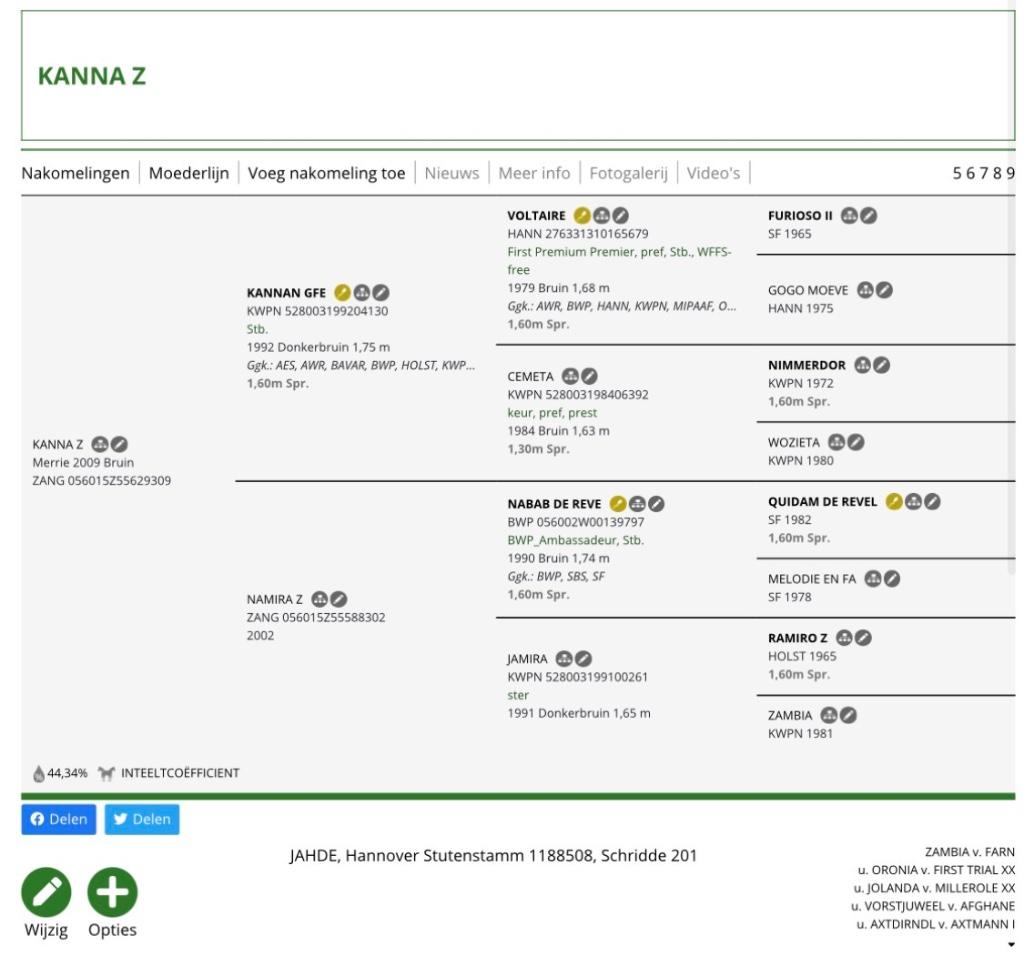Click the horse icon next to INTEELTCOËFFICIENT

pos(108,772)
